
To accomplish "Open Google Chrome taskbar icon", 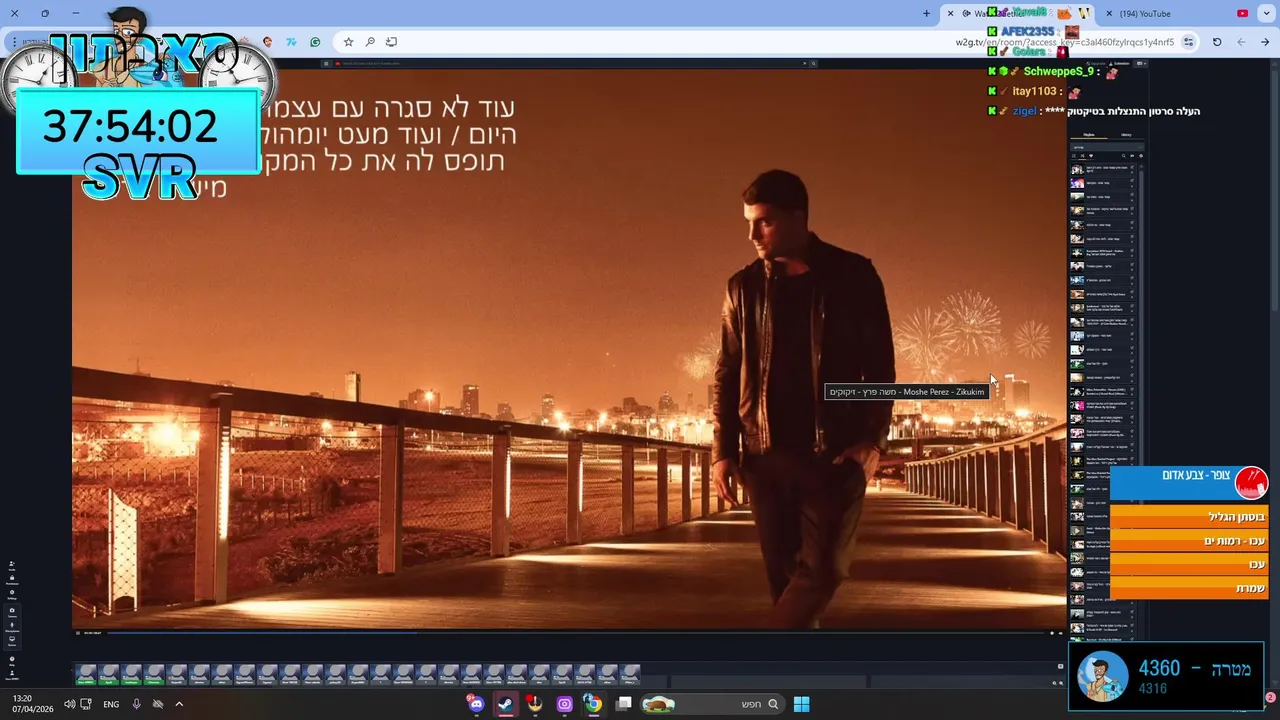I will tap(593, 704).
